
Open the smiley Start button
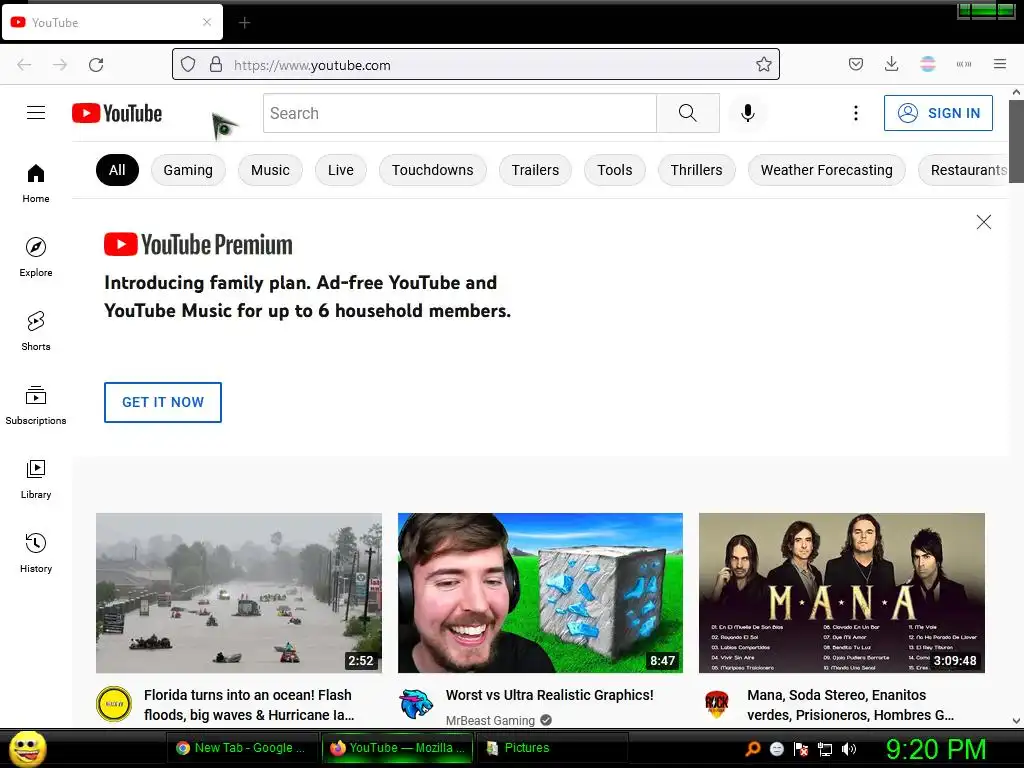tap(27, 748)
